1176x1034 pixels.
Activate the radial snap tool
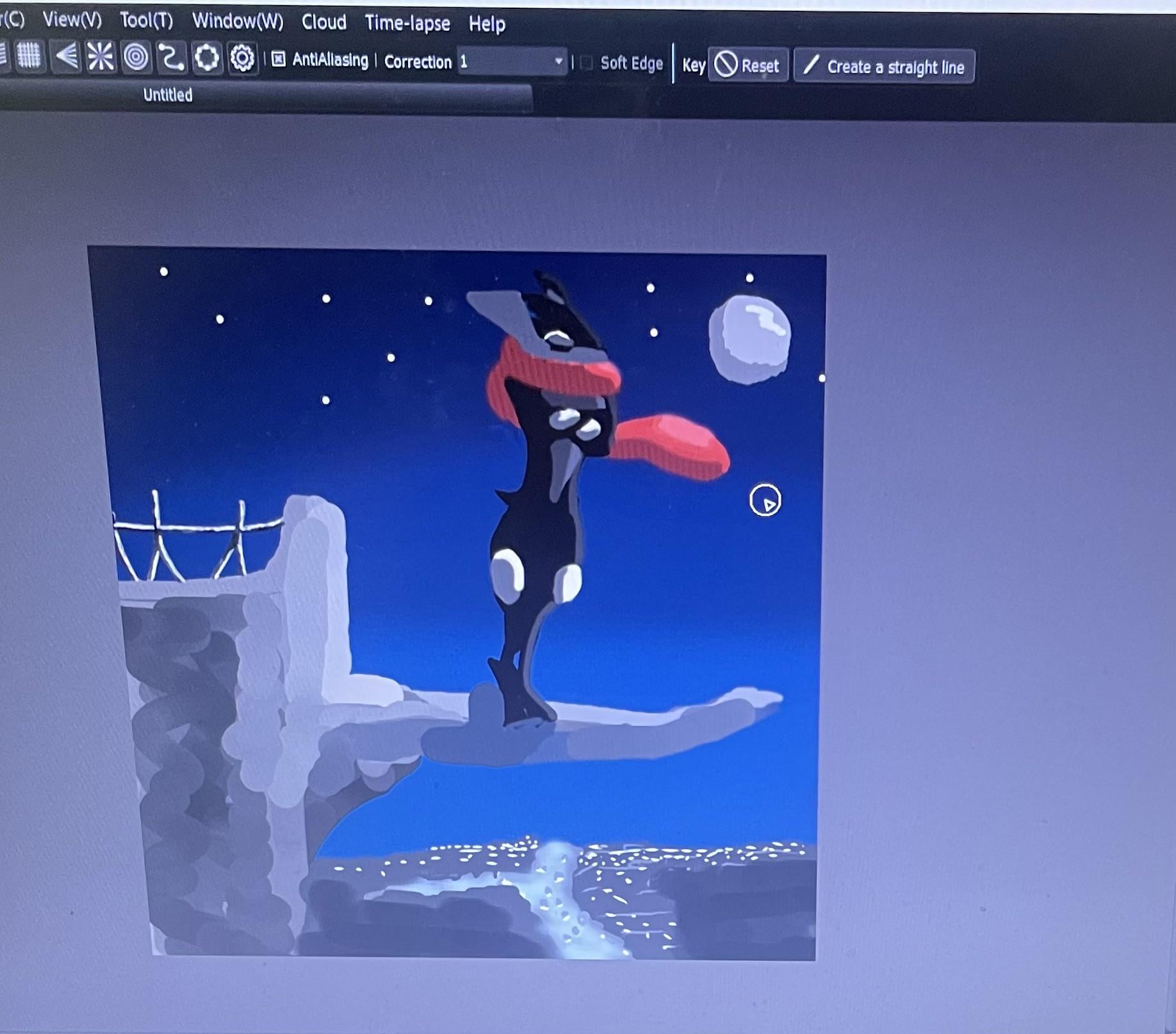[x=101, y=57]
